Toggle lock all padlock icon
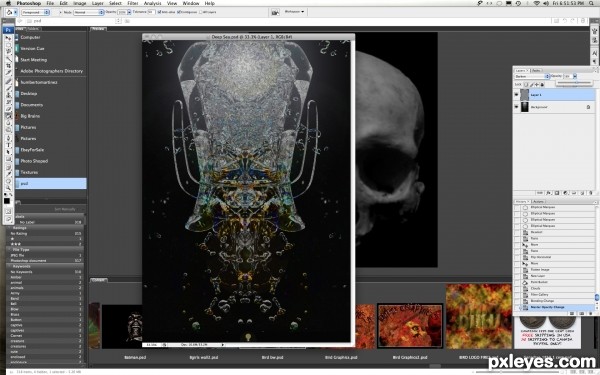This screenshot has height=375, width=600. tap(542, 85)
